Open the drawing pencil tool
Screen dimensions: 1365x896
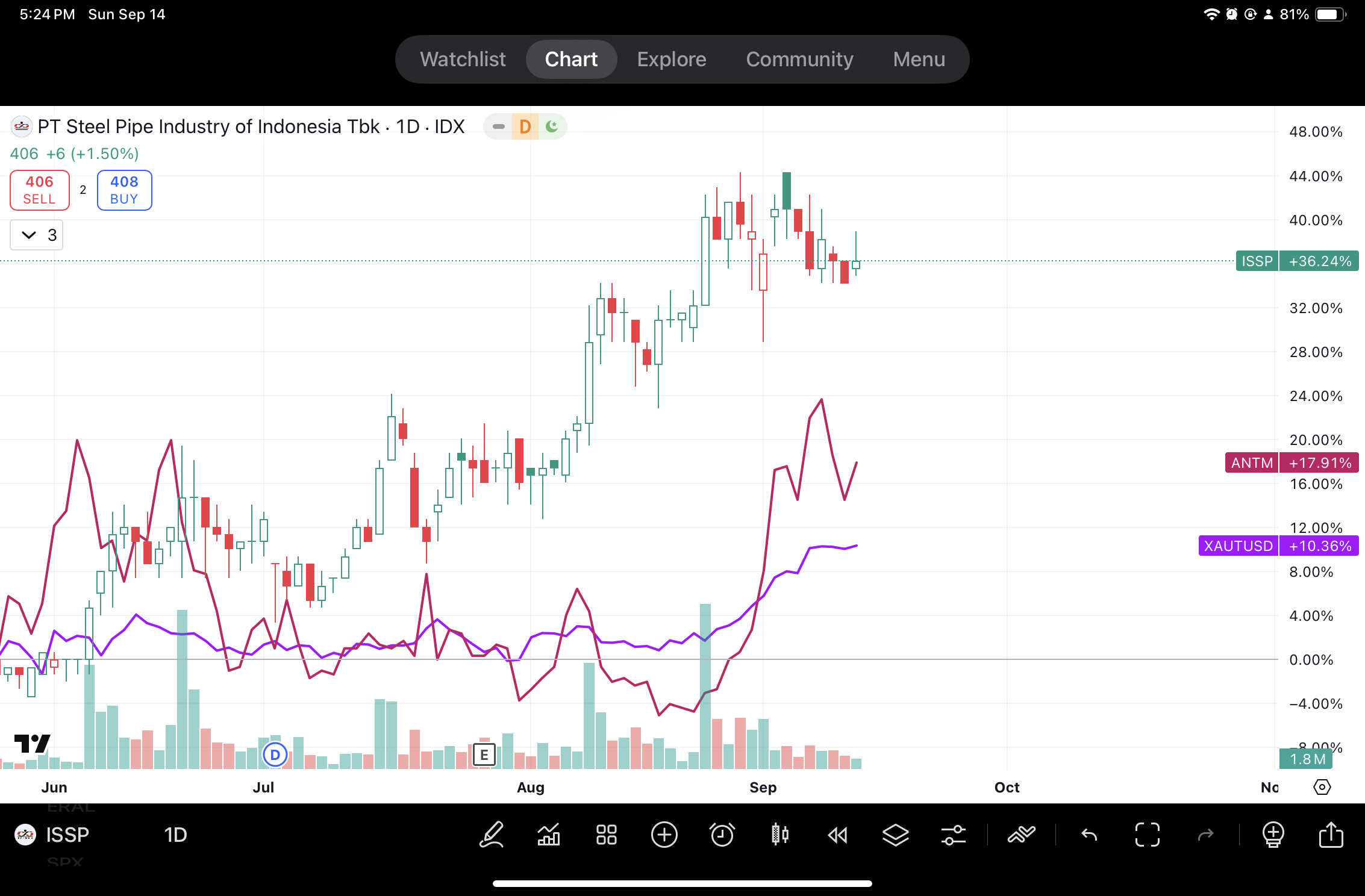pyautogui.click(x=492, y=835)
